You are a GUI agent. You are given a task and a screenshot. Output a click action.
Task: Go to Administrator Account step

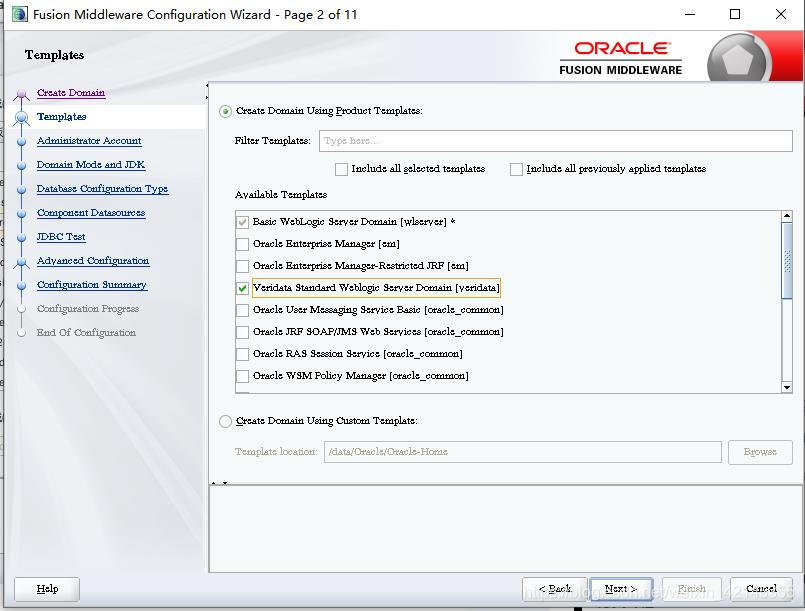tap(89, 141)
